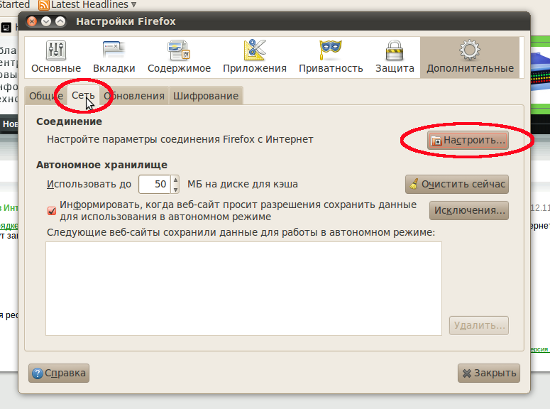Image resolution: width=550 pixels, height=409 pixels.
Task: Click the Соединение section heading
Action: click(69, 122)
